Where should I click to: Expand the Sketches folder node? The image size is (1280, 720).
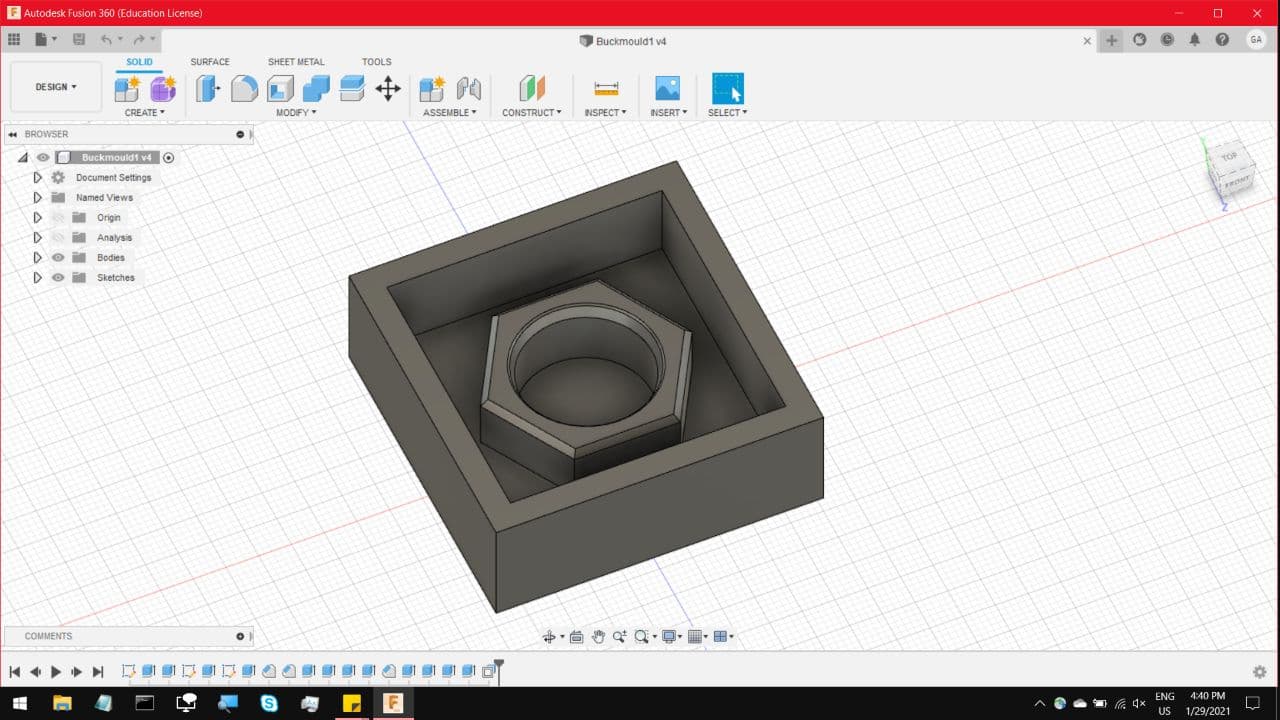38,277
